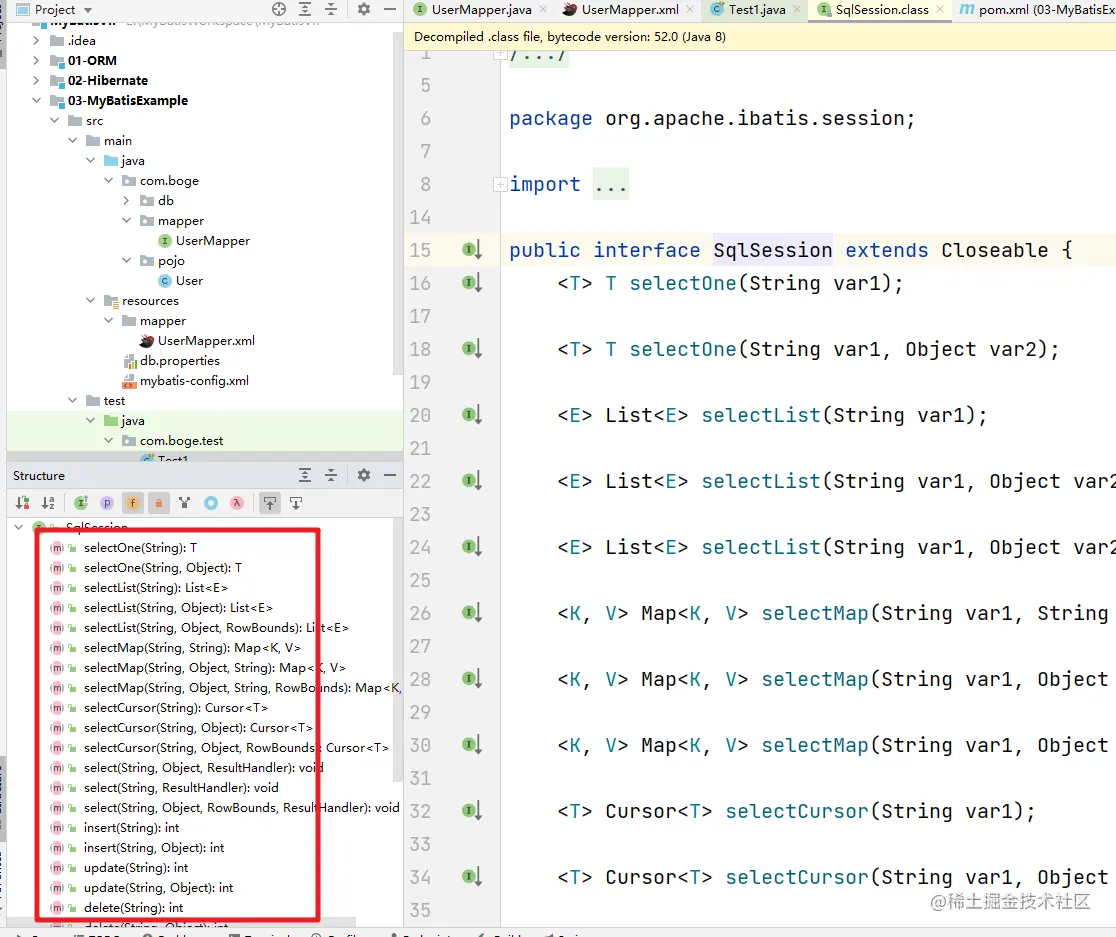The width and height of the screenshot is (1116, 937).
Task: Select insert(String): int in Structure
Action: 132,828
